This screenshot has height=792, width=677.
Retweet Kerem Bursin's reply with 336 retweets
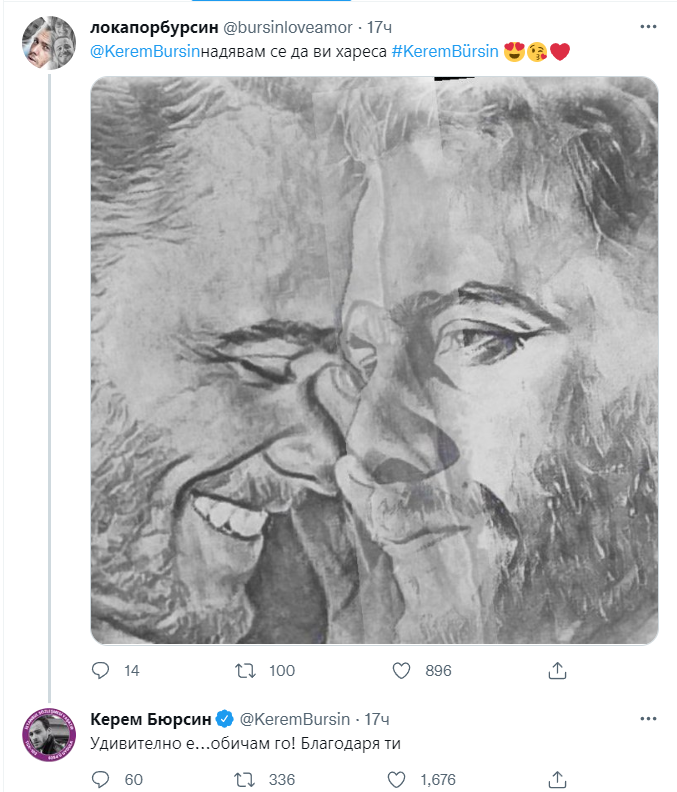[247, 779]
